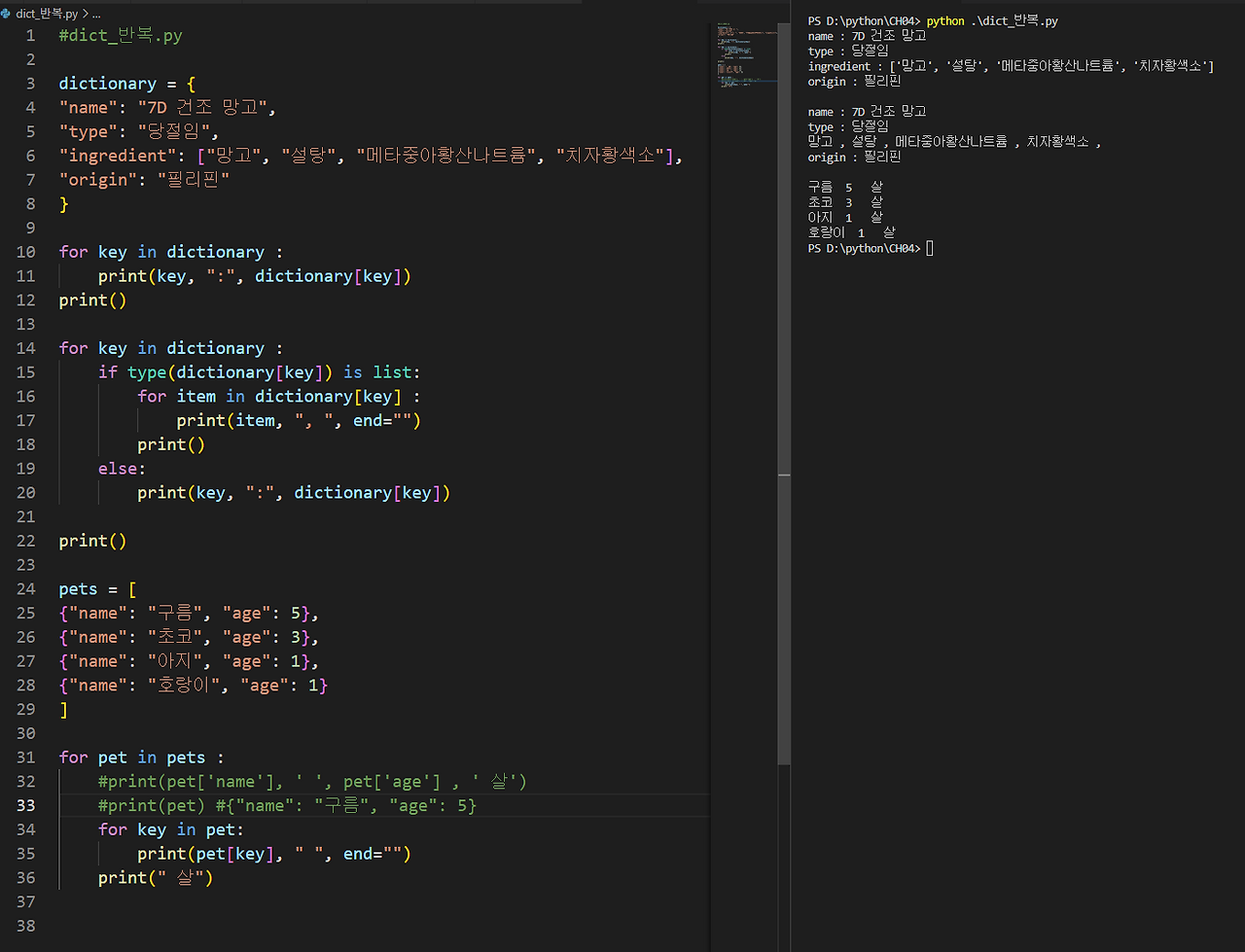Click line number 33 in the gutter
The width and height of the screenshot is (1245, 952).
tap(25, 805)
